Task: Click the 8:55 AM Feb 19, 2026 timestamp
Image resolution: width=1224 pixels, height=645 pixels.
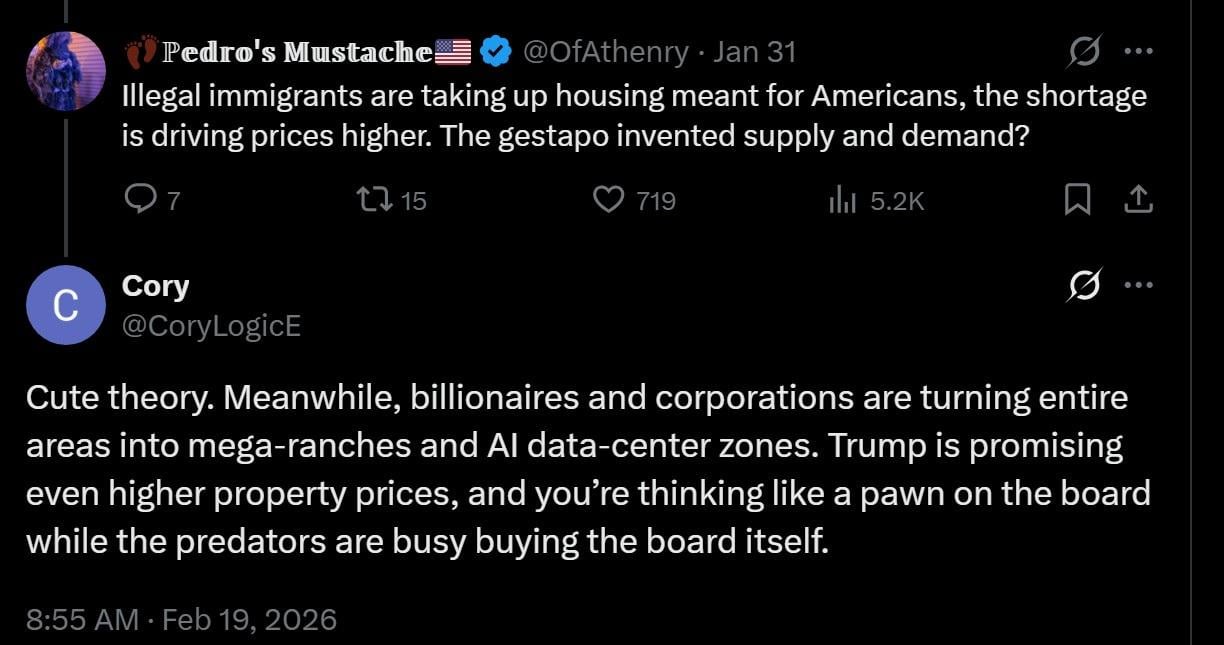Action: pos(181,619)
